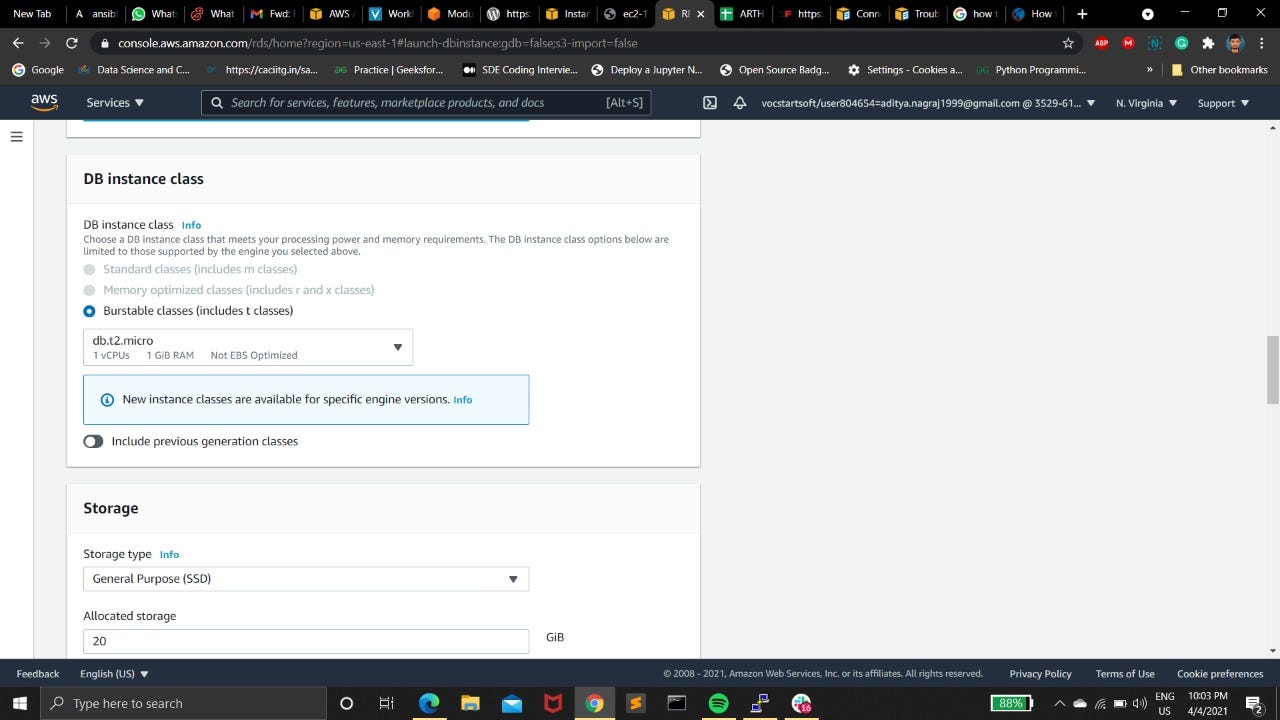
Task: Select Burstable classes radio button
Action: click(89, 311)
